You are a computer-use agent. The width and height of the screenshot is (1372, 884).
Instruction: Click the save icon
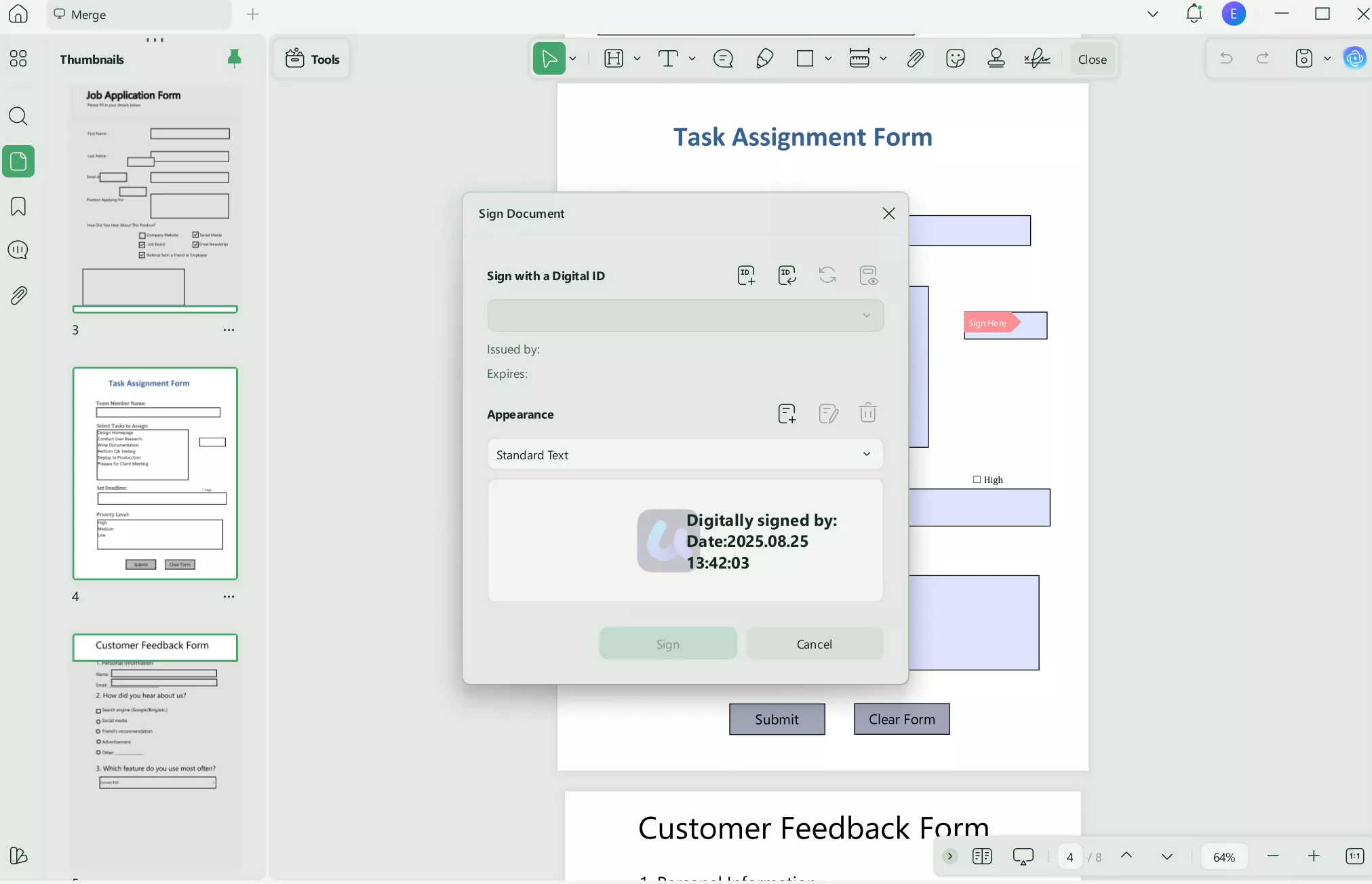[x=1304, y=58]
